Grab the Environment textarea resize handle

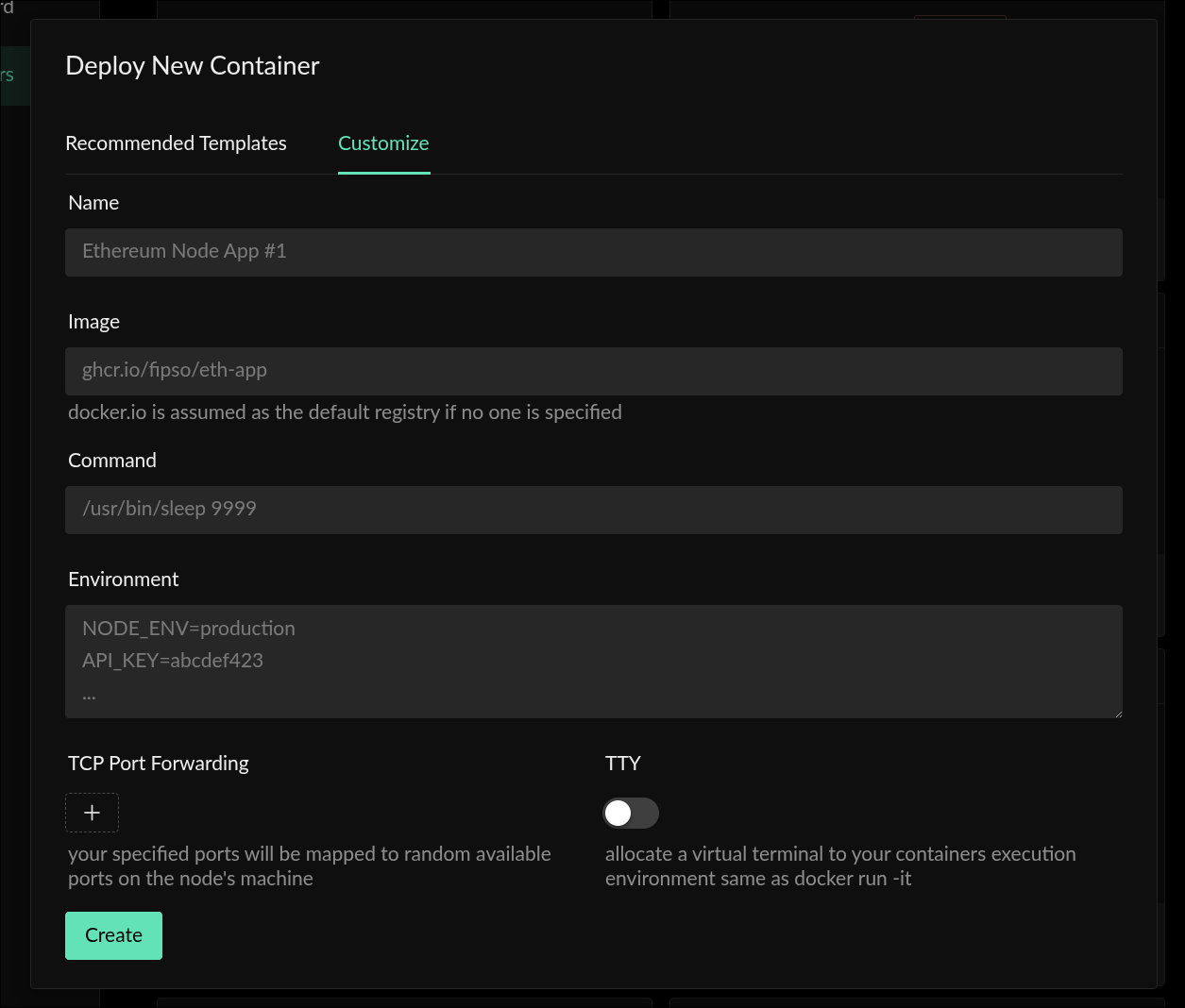1117,713
